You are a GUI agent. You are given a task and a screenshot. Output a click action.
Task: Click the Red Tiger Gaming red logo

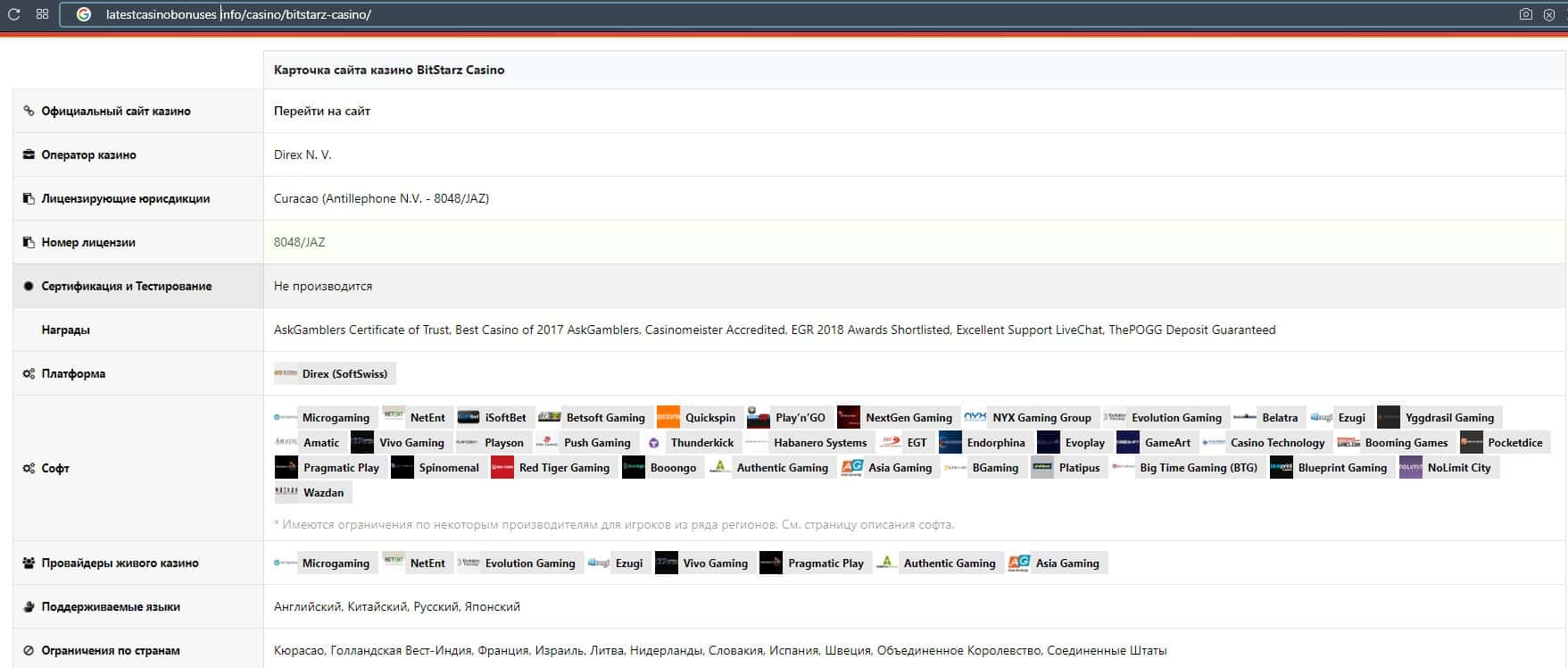click(502, 467)
